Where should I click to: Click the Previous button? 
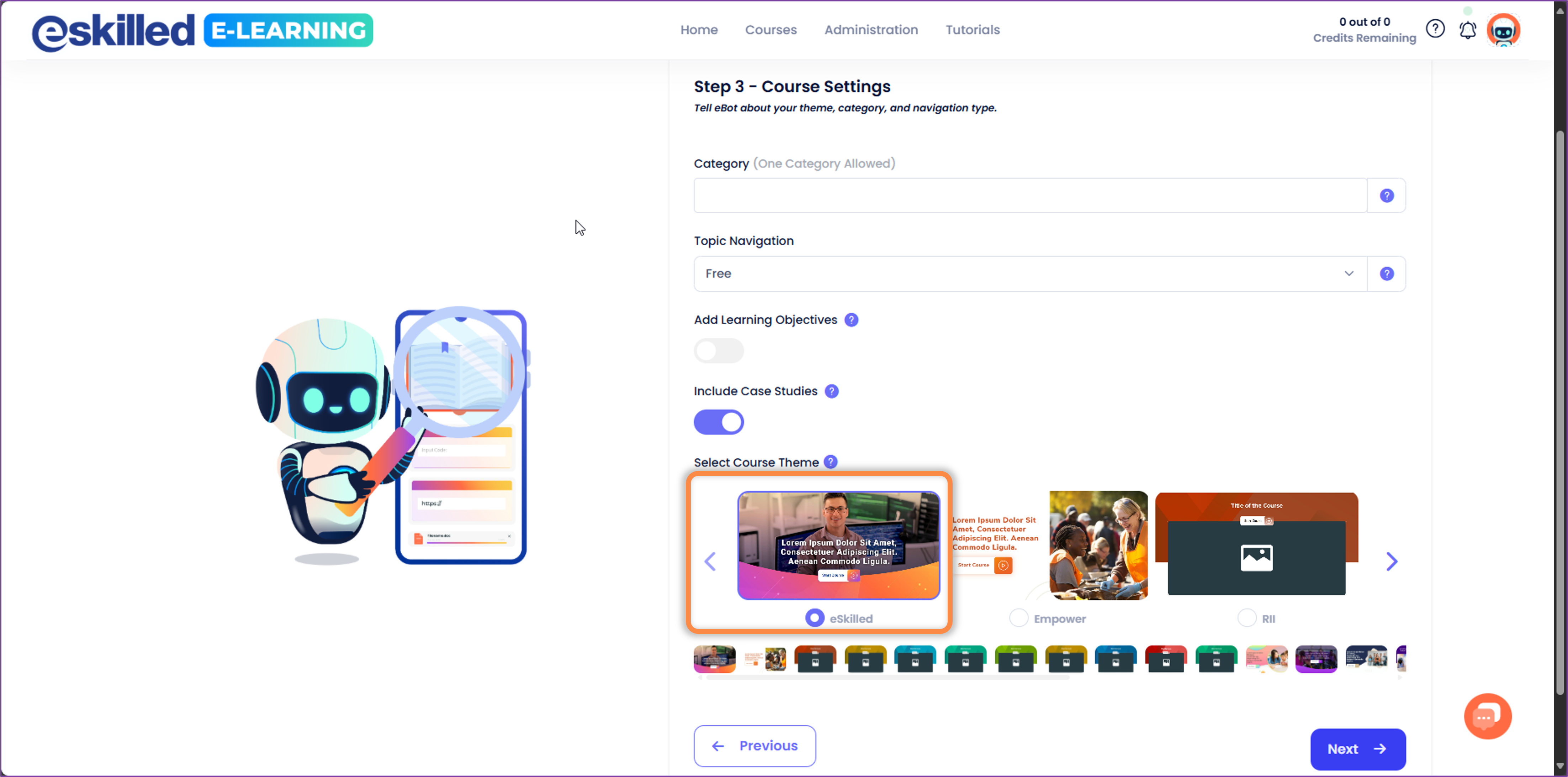755,746
